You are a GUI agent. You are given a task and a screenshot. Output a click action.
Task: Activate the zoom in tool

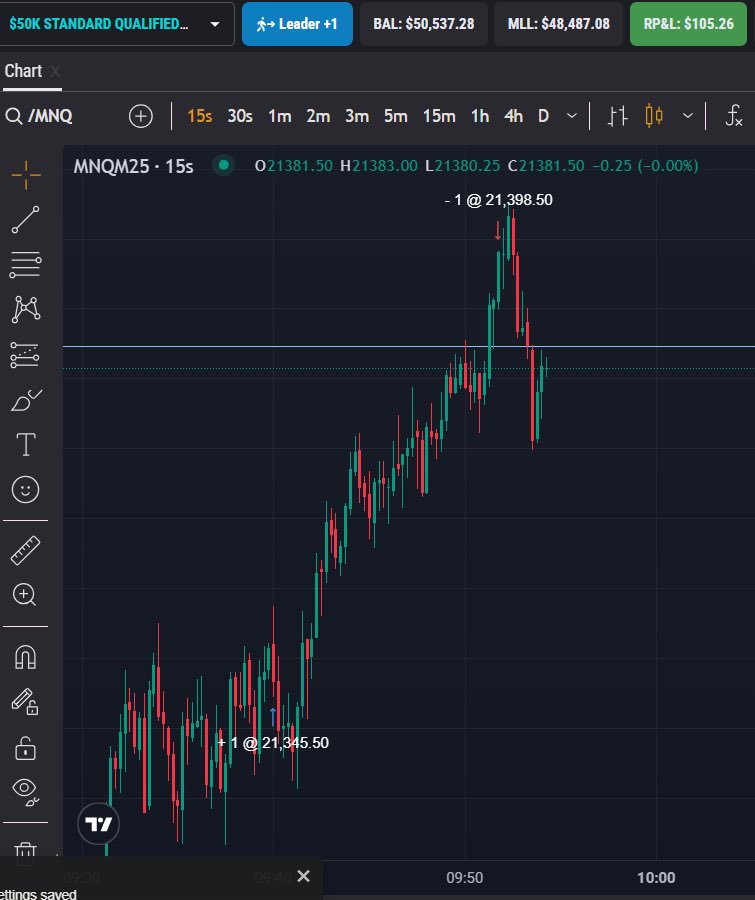click(x=25, y=595)
